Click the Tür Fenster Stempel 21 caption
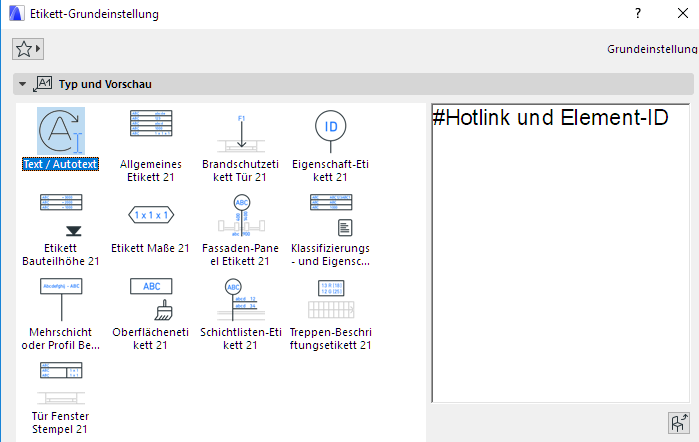 pos(60,423)
